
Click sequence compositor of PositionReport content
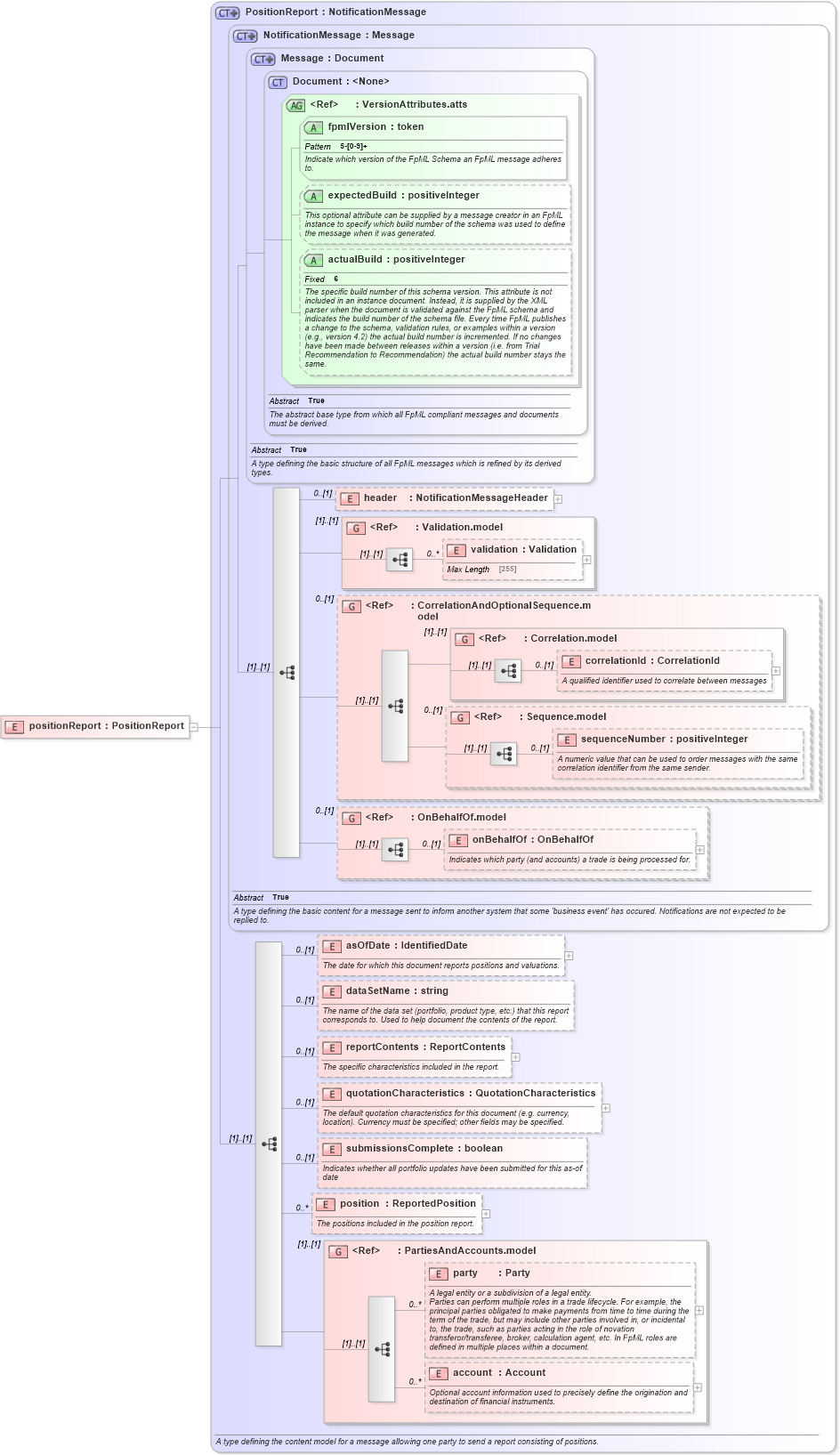click(269, 1144)
